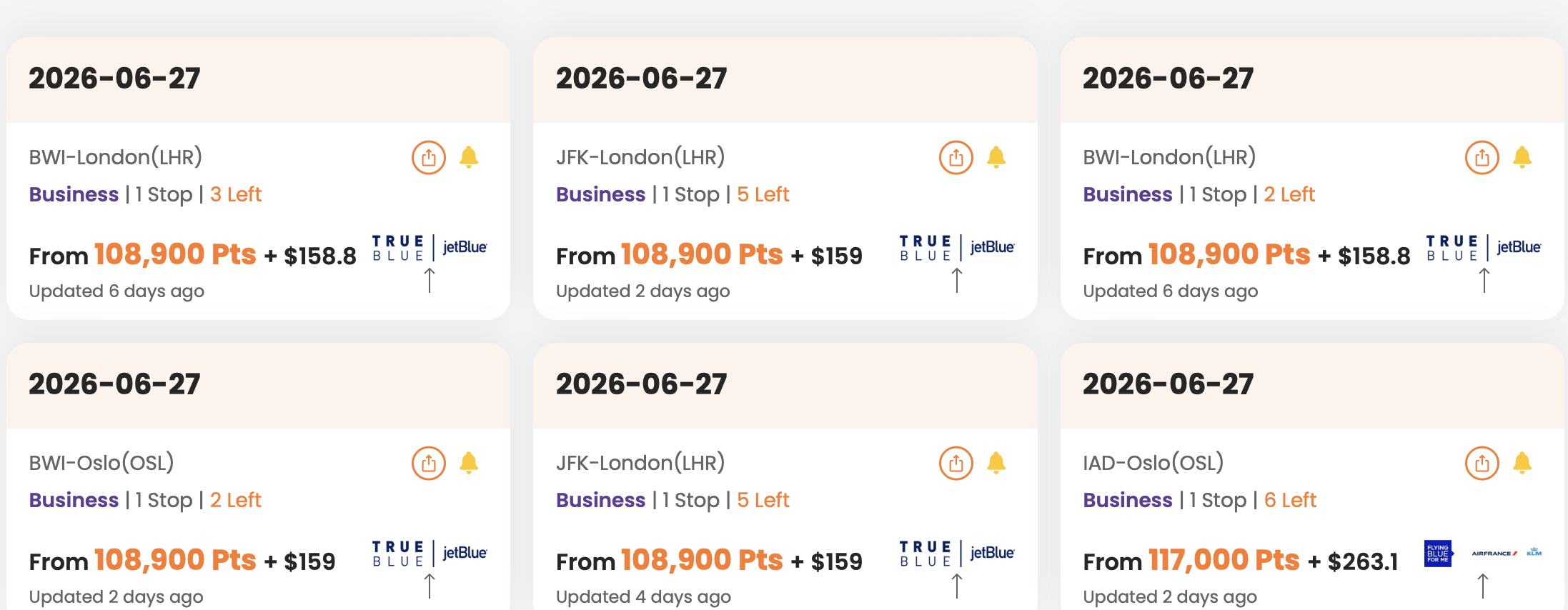Click date header of the BWI-Oslo card
1568x610 pixels.
[x=114, y=384]
